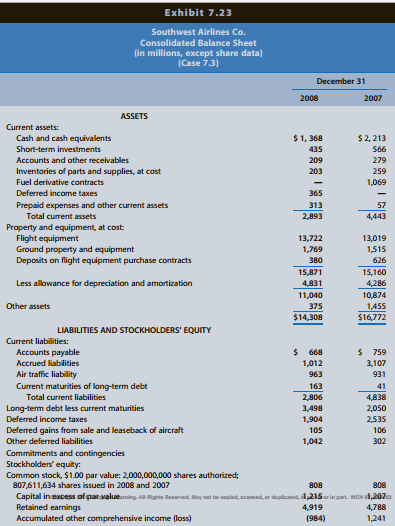The height and width of the screenshot is (526, 395).
Task: Click 'Inventories of parts and supplies, at cost'
Action: 88,171
